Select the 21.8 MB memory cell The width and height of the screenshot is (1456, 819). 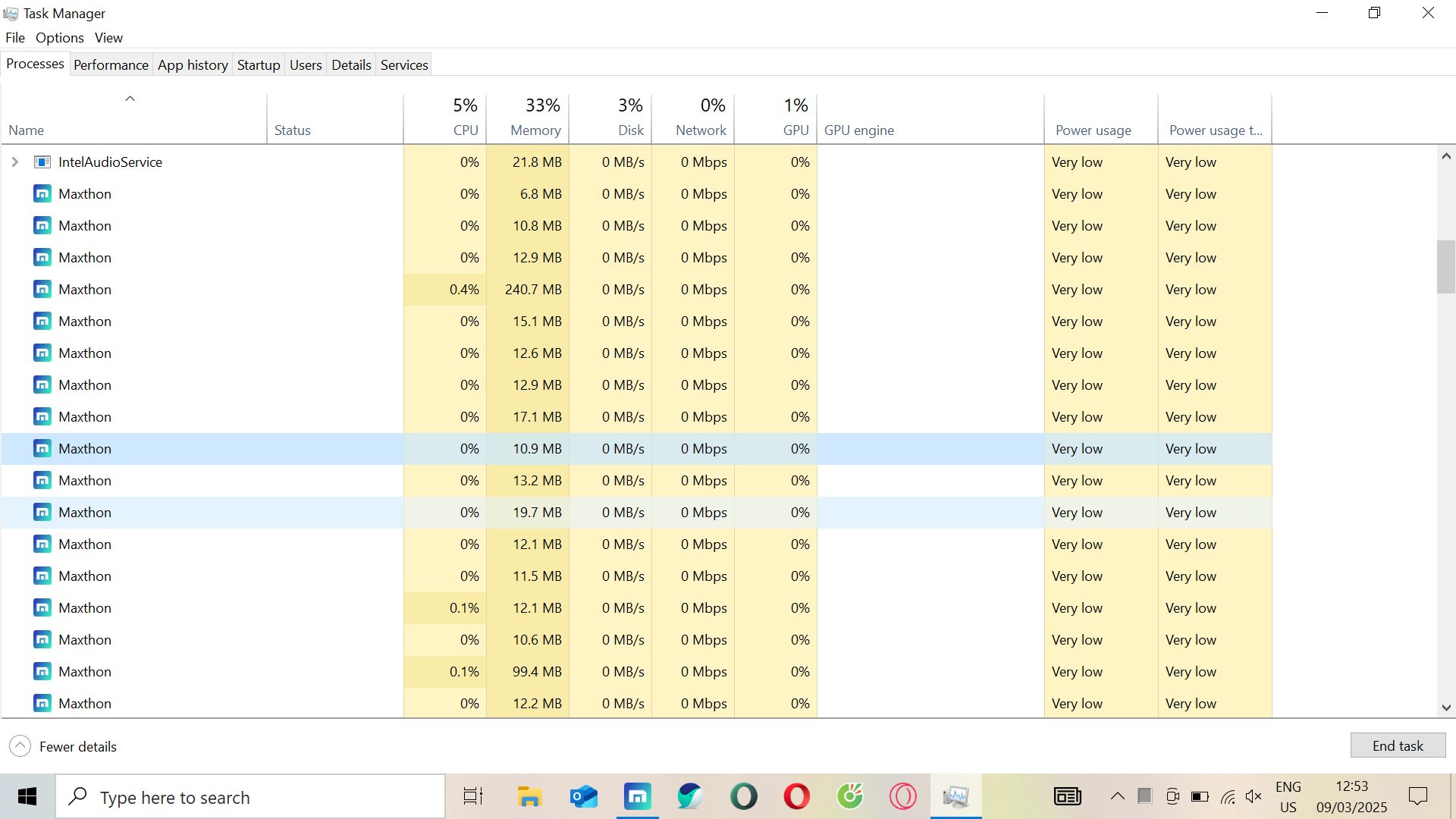click(528, 162)
